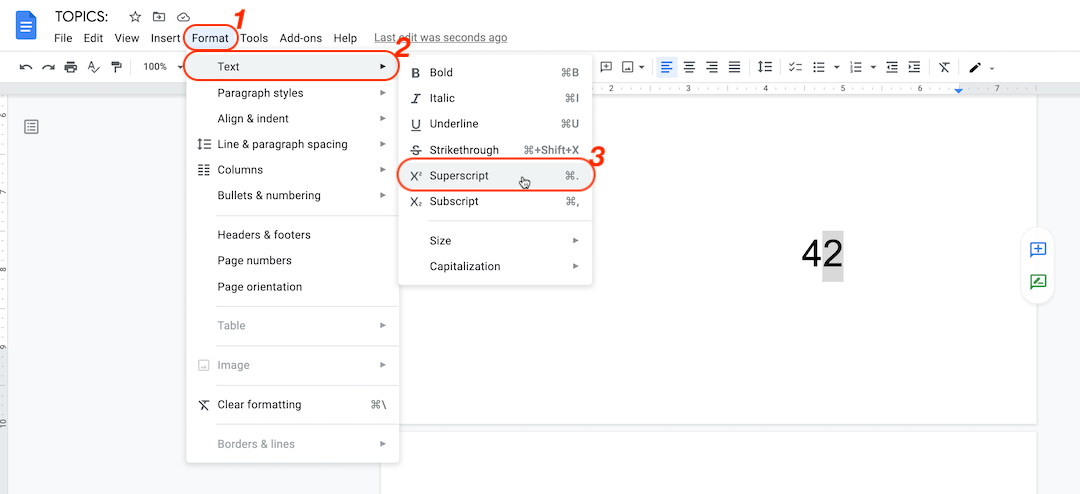This screenshot has width=1080, height=494.
Task: Click the Print icon in the toolbar
Action: tap(70, 67)
